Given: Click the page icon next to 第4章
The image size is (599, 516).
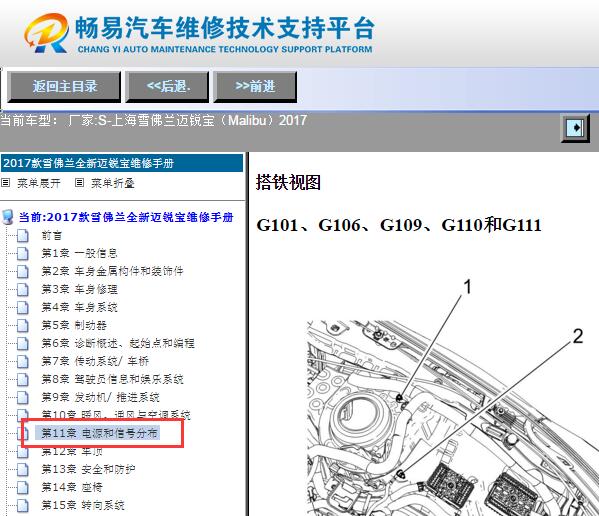Looking at the screenshot, I should pyautogui.click(x=23, y=307).
